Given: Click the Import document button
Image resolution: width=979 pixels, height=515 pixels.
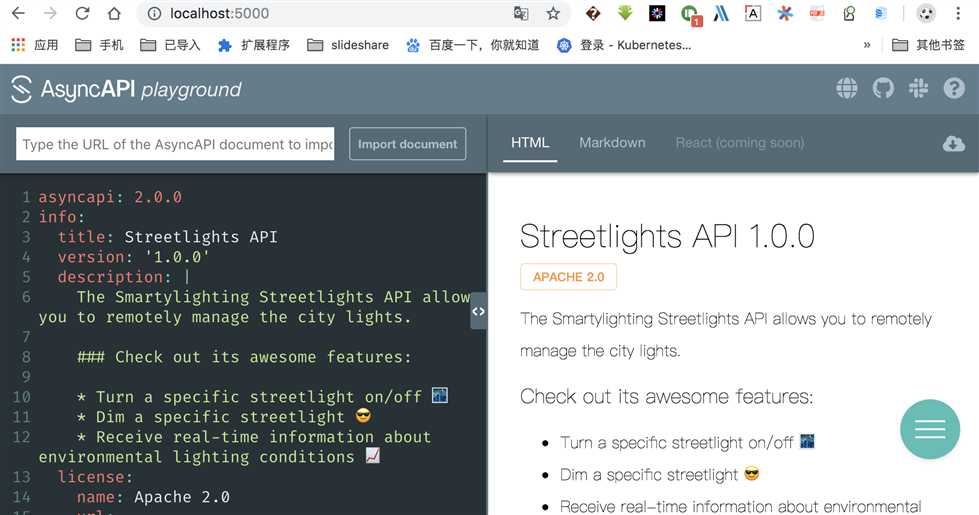Looking at the screenshot, I should tap(407, 144).
